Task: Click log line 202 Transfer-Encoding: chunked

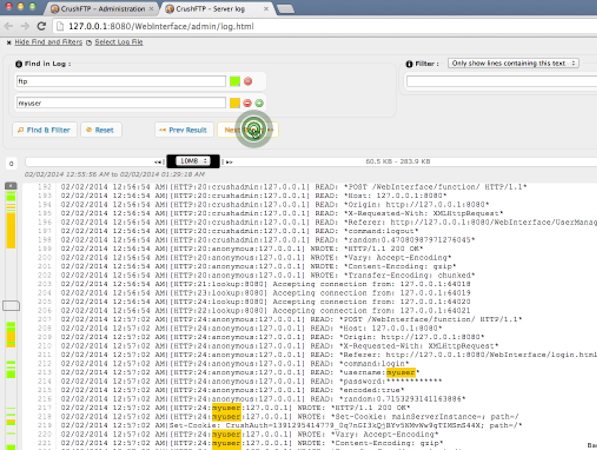Action: [x=268, y=275]
